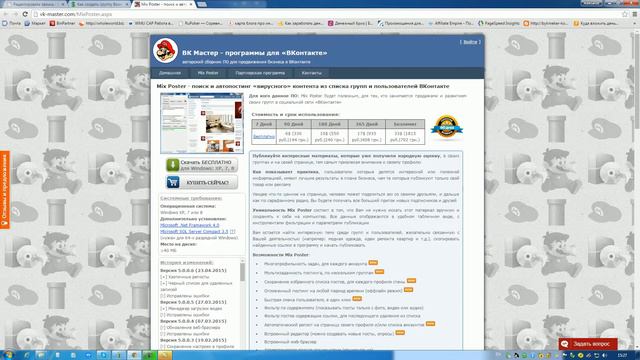Open the Контакты menu item
640x360 pixels.
pos(311,73)
